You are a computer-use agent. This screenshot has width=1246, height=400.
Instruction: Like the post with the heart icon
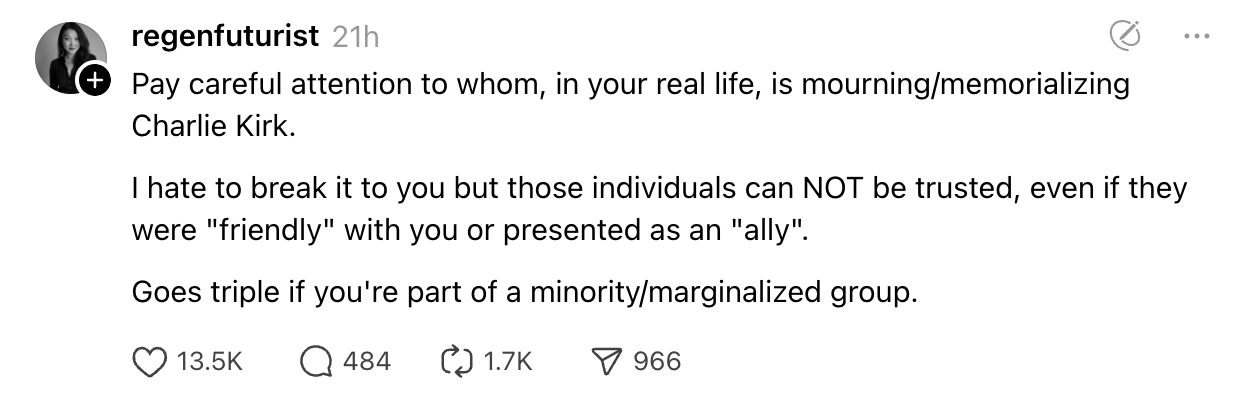click(149, 361)
